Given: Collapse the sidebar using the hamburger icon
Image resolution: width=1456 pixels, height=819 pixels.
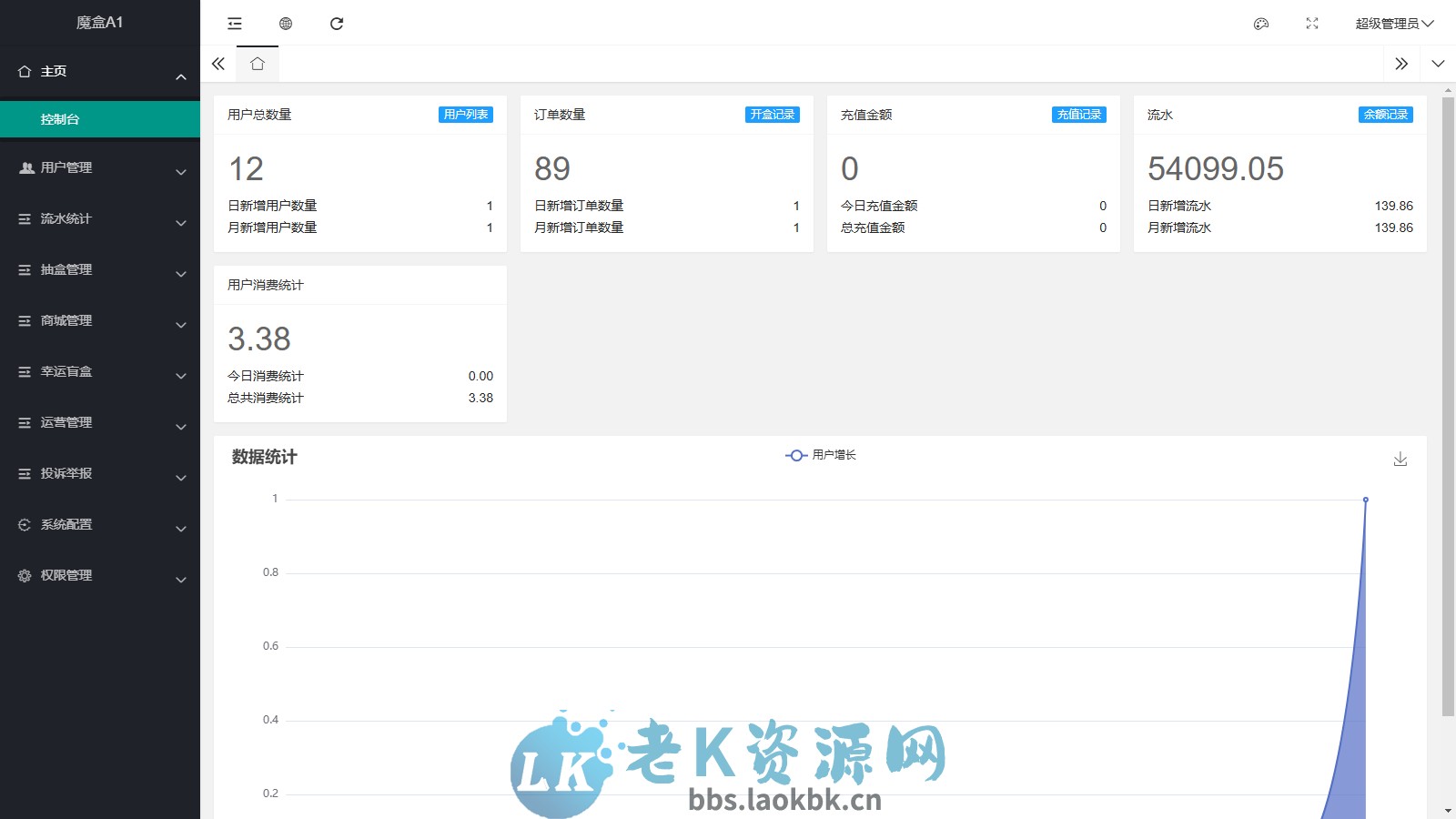Looking at the screenshot, I should (x=234, y=24).
